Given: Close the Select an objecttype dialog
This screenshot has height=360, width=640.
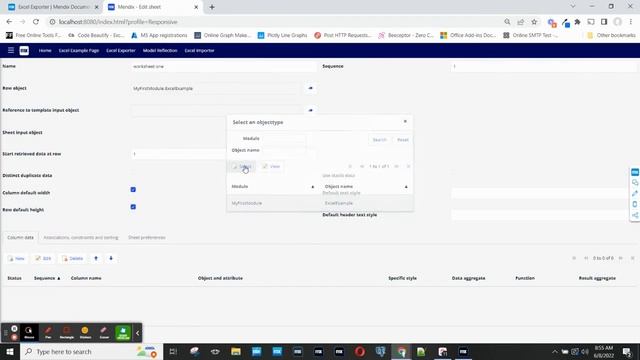Looking at the screenshot, I should point(405,122).
